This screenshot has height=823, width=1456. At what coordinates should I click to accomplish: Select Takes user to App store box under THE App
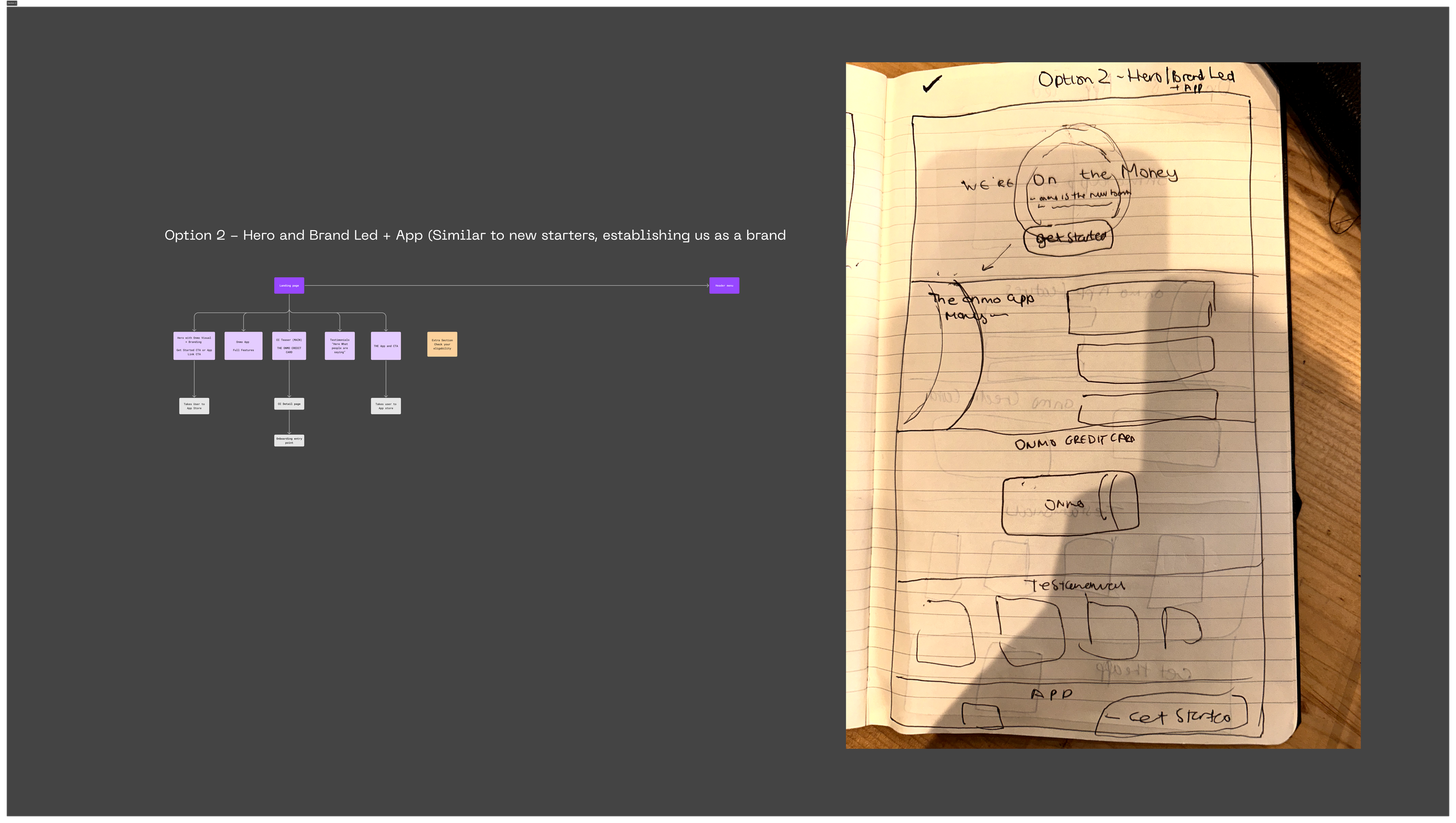point(386,406)
